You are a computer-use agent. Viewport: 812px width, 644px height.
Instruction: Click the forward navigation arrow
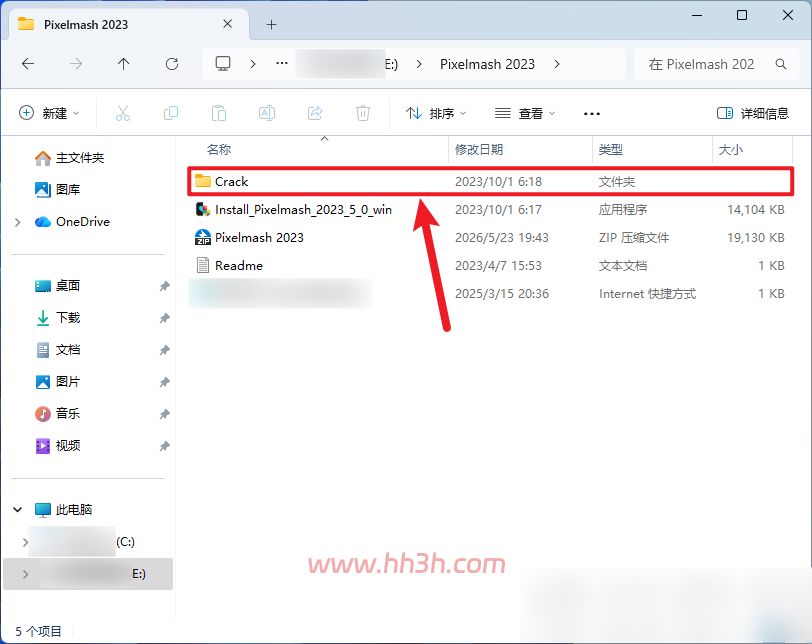pos(76,64)
